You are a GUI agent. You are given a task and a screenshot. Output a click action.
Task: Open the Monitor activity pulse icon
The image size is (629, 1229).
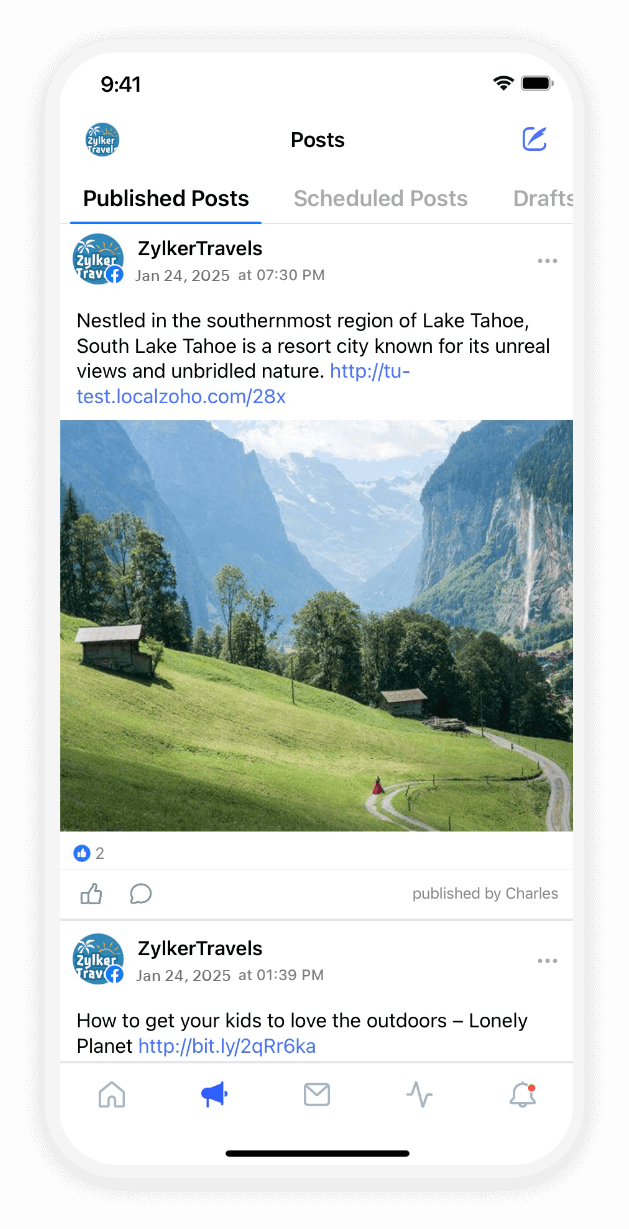click(x=419, y=1095)
